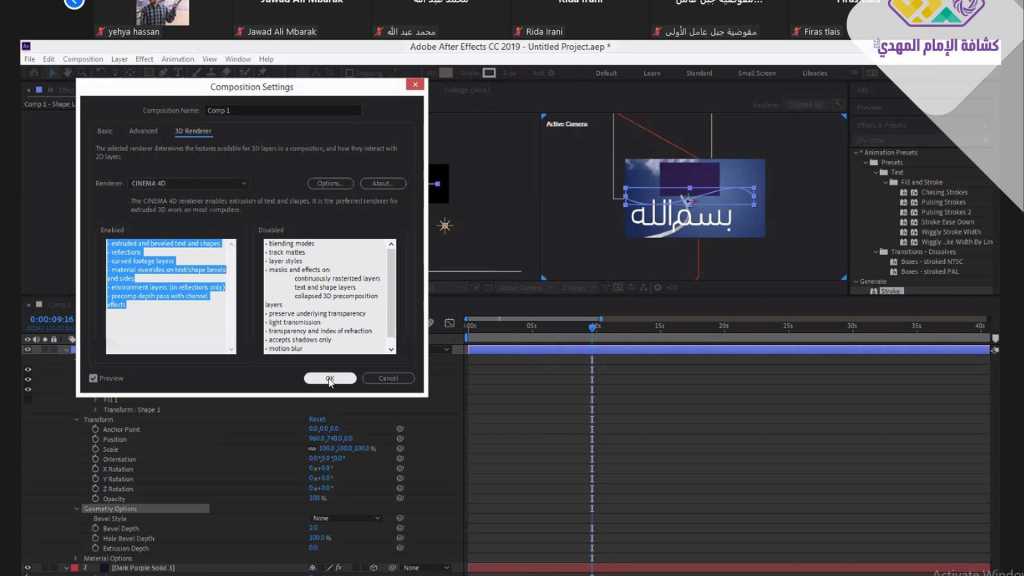Open the Composition menu

[x=82, y=59]
